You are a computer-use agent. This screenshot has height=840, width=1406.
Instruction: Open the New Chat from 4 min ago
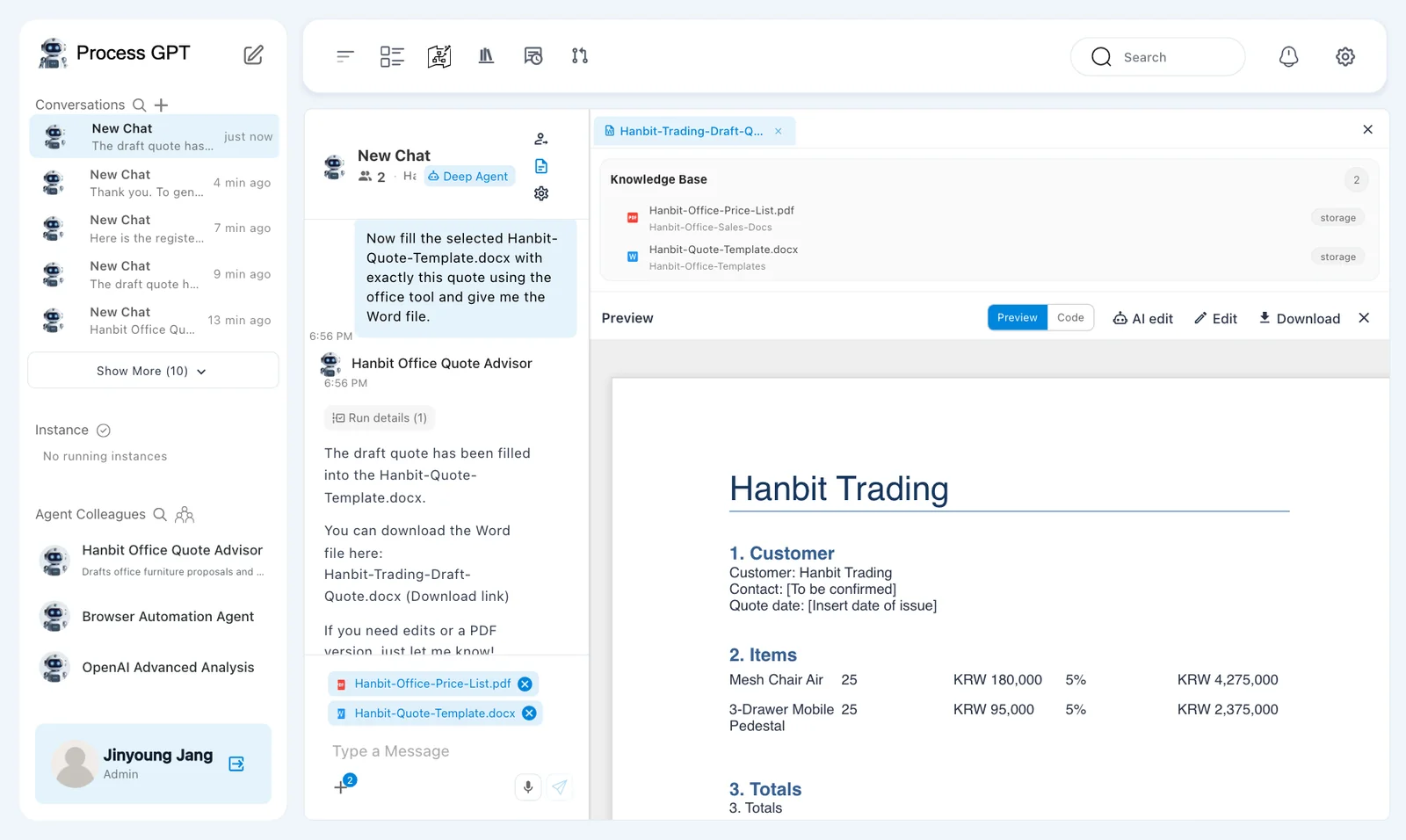tap(154, 183)
